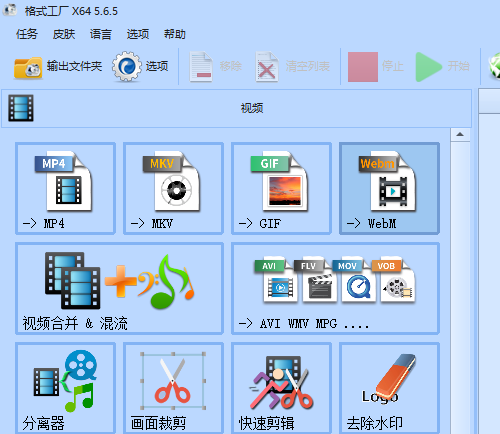
Task: Open the 语言 menu
Action: point(101,34)
